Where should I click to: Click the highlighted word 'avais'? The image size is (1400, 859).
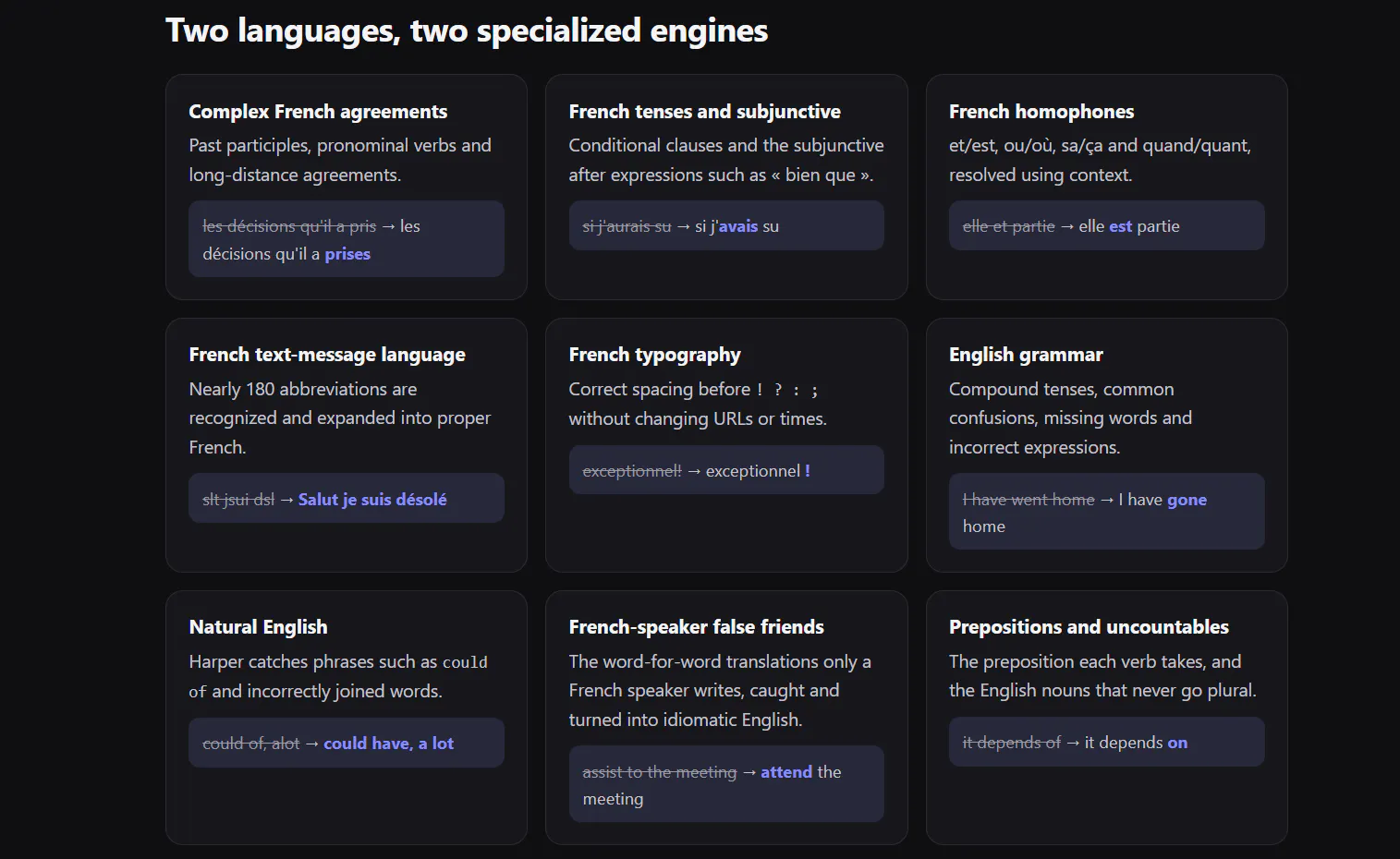point(738,226)
